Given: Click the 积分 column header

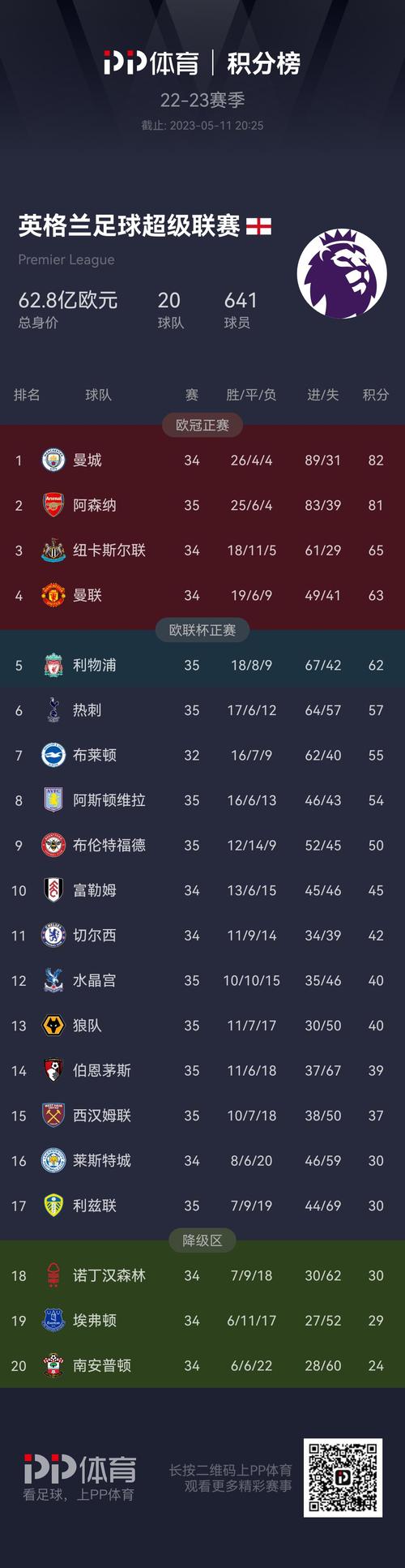Looking at the screenshot, I should [376, 395].
